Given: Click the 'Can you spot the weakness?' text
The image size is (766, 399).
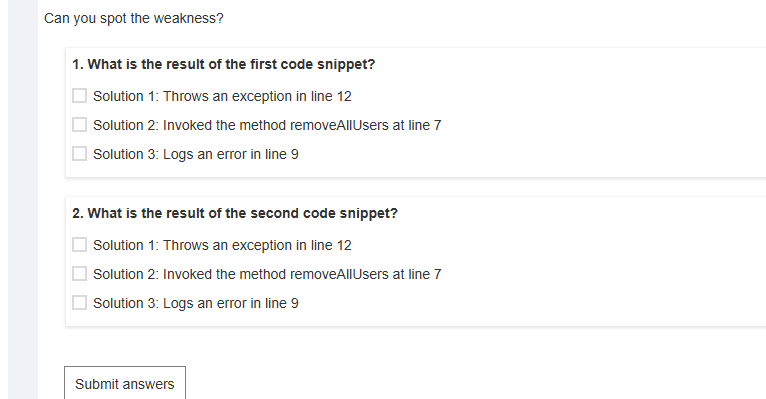Looking at the screenshot, I should click(x=134, y=19).
